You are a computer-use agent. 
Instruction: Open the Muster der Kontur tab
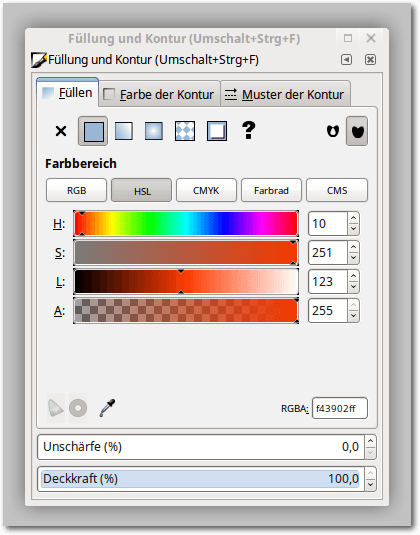[285, 95]
